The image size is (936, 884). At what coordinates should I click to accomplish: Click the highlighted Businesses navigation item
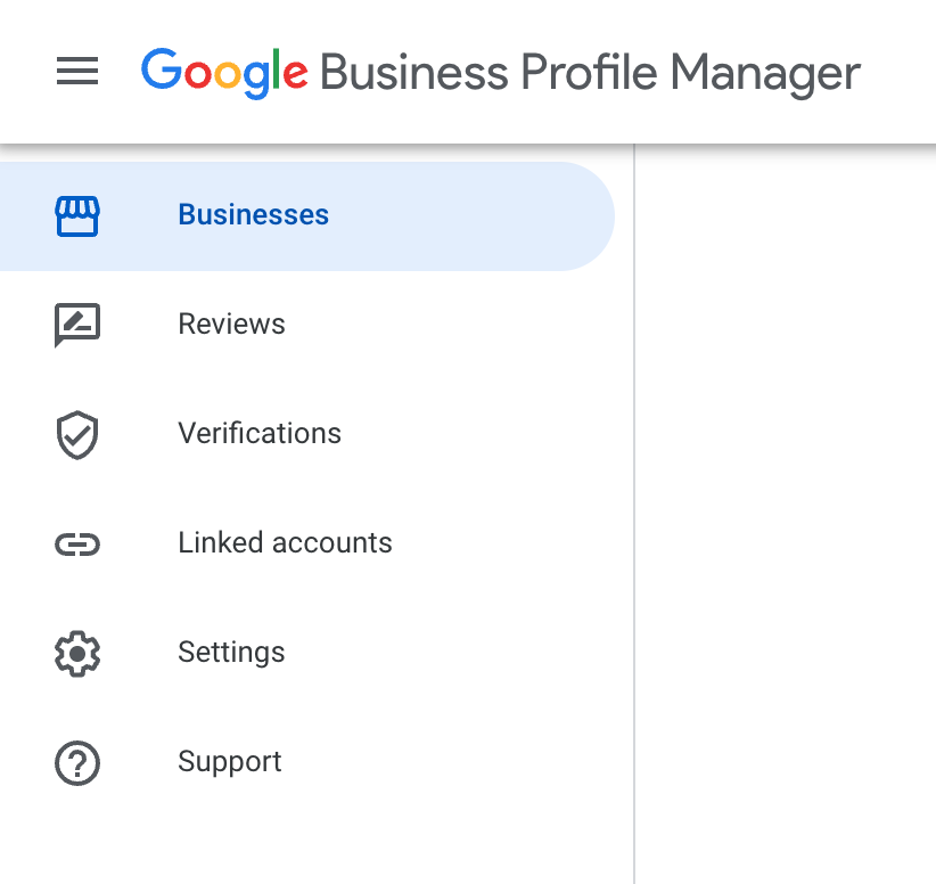(x=252, y=215)
